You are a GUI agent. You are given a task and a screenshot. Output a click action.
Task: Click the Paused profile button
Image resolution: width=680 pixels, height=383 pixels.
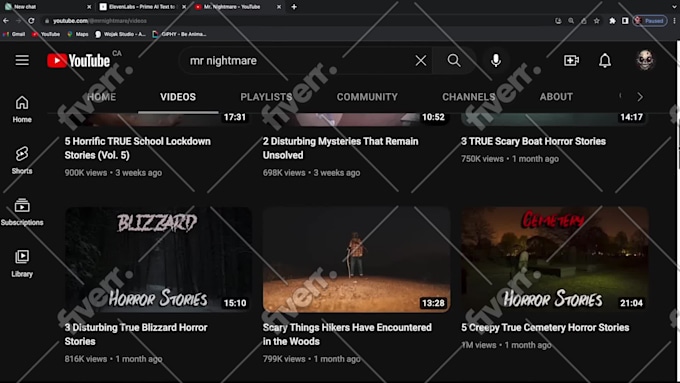pyautogui.click(x=650, y=20)
